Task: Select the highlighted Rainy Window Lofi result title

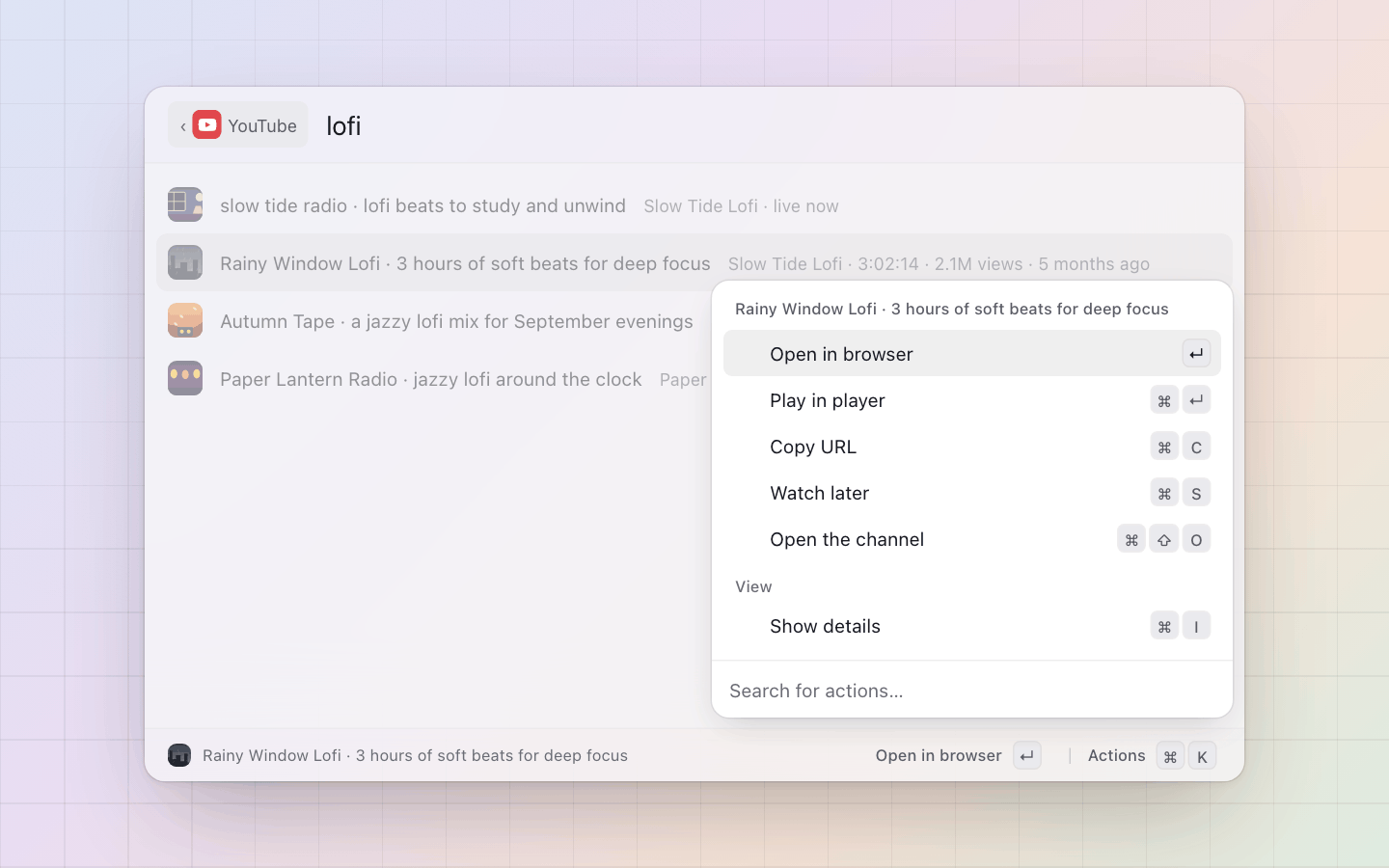Action: pos(465,263)
